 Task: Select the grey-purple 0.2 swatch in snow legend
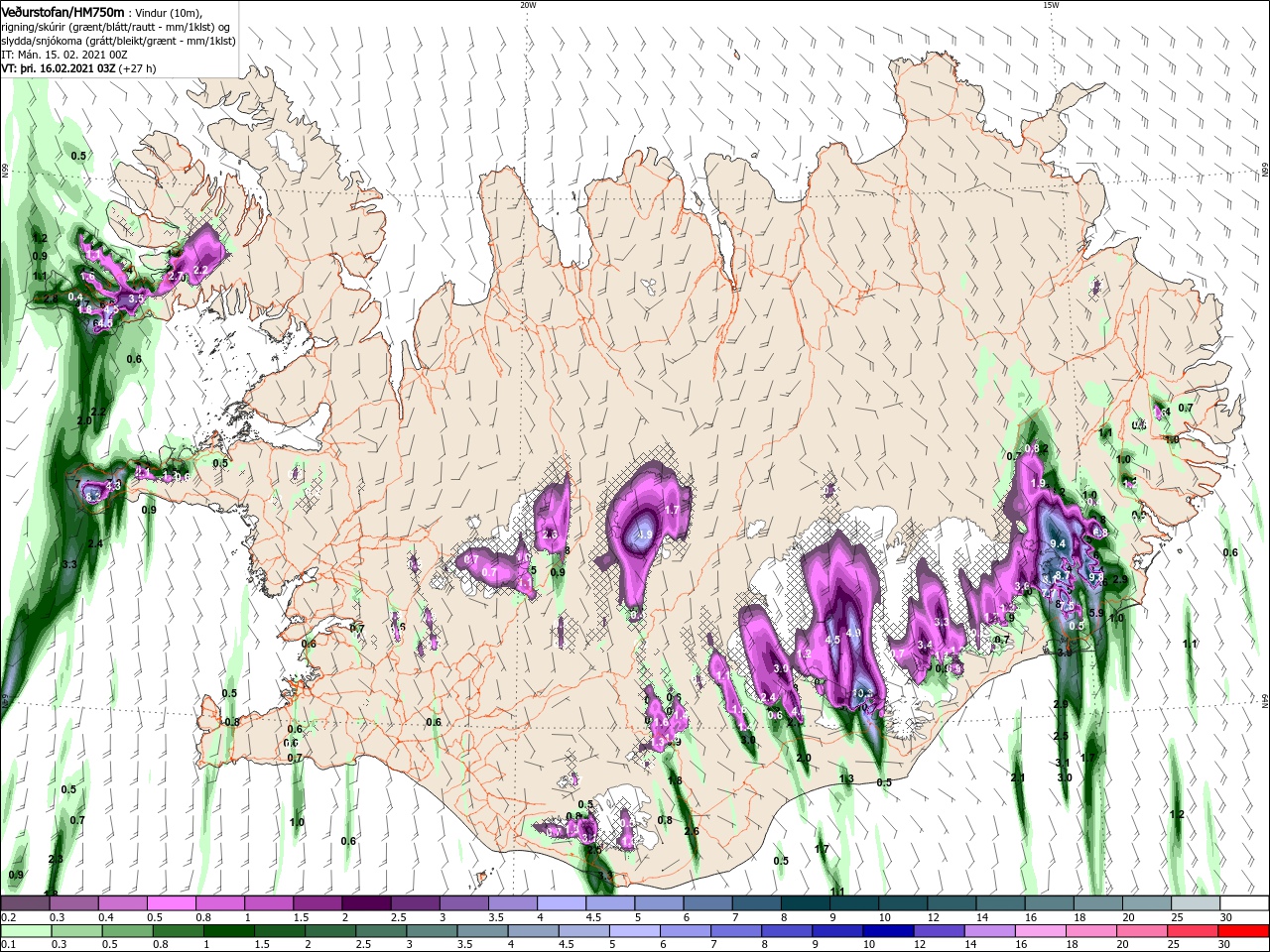(25, 903)
